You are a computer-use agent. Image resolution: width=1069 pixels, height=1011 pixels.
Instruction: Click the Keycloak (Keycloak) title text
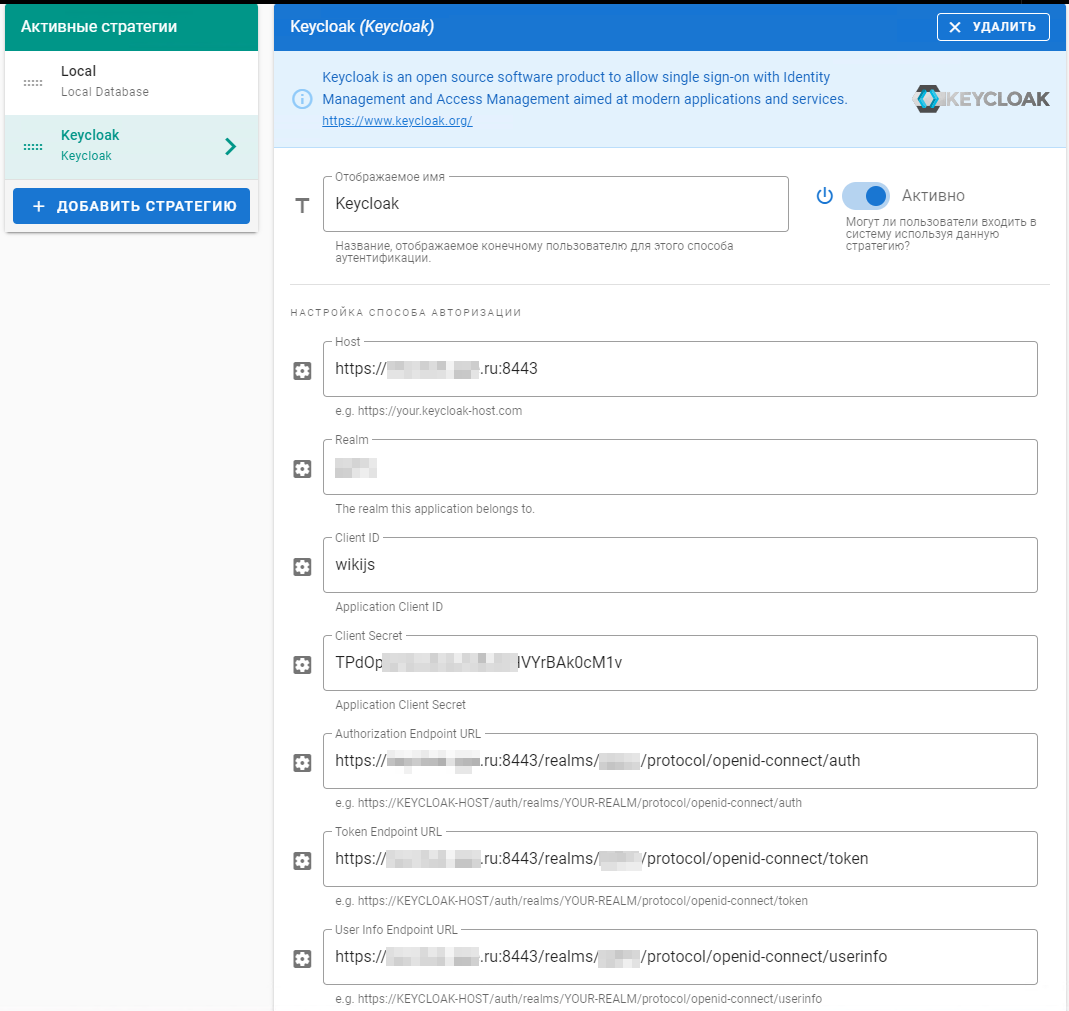pos(362,27)
